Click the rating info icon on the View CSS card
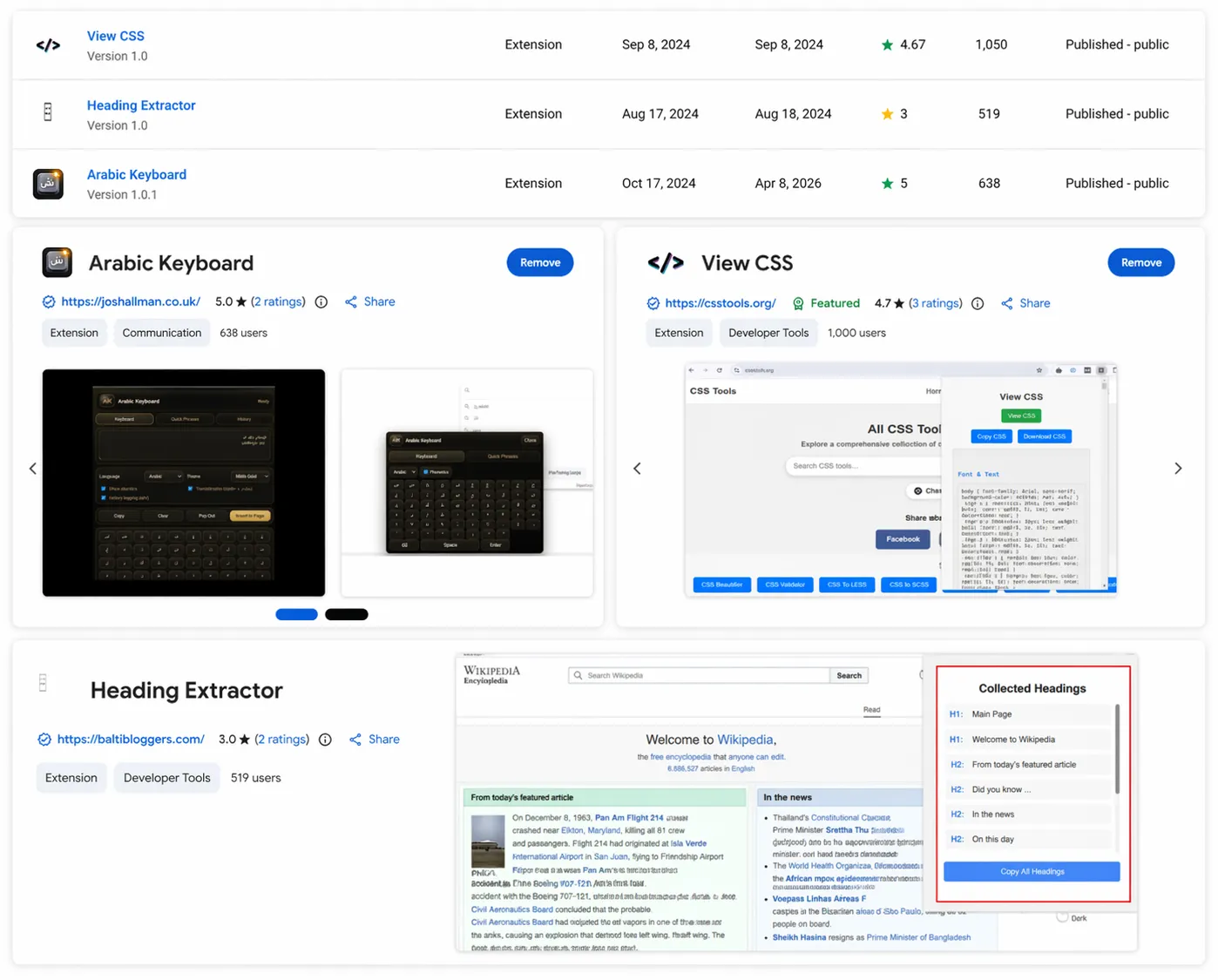1218x980 pixels. click(x=978, y=304)
